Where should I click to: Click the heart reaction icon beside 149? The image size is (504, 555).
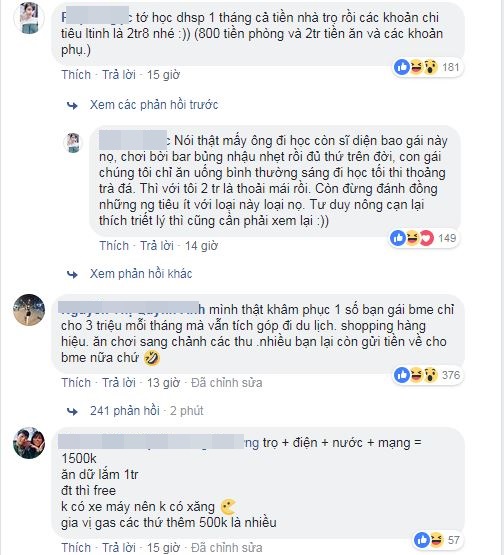[426, 238]
